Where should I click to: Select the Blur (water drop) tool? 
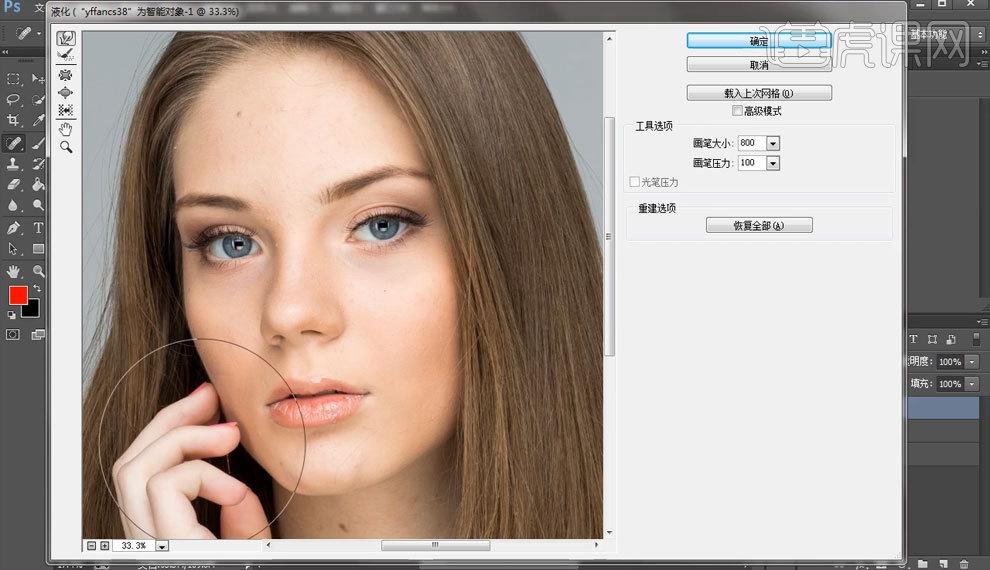[13, 206]
